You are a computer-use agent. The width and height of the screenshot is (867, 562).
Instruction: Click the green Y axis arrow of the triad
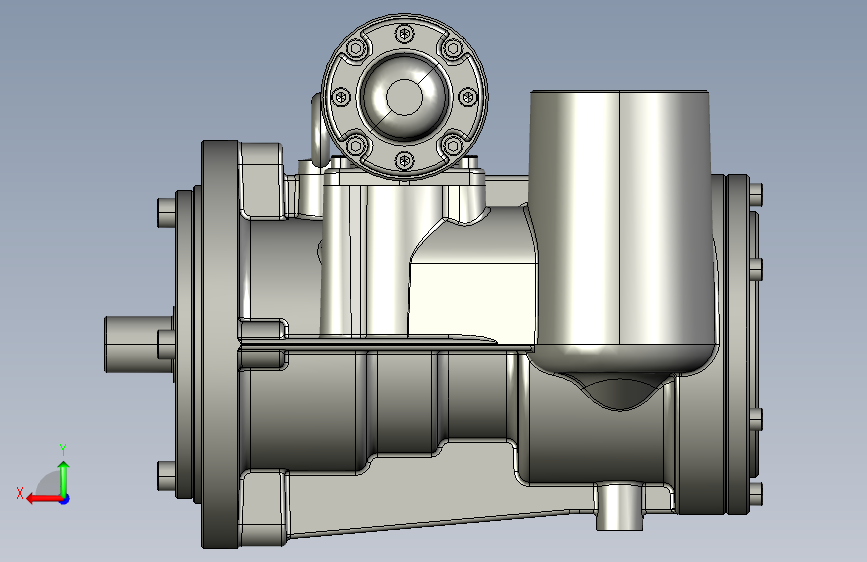pyautogui.click(x=64, y=478)
